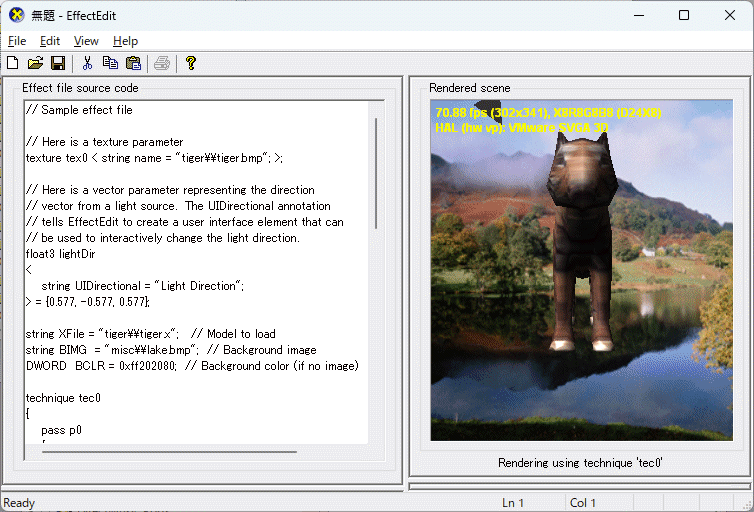
Task: Click the 'DWORD BCLR = 0xff202080' line
Action: pyautogui.click(x=192, y=366)
